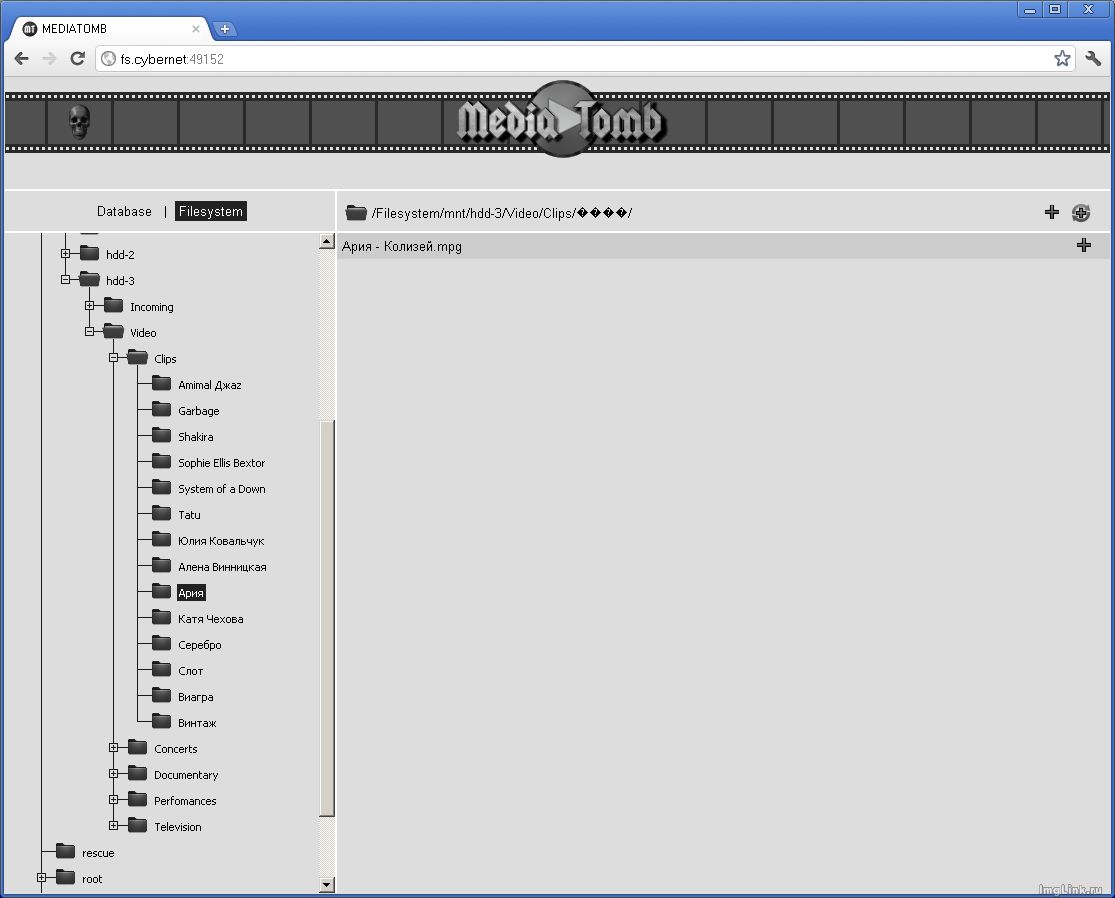Click the tree scrollbar down arrow

[x=326, y=884]
